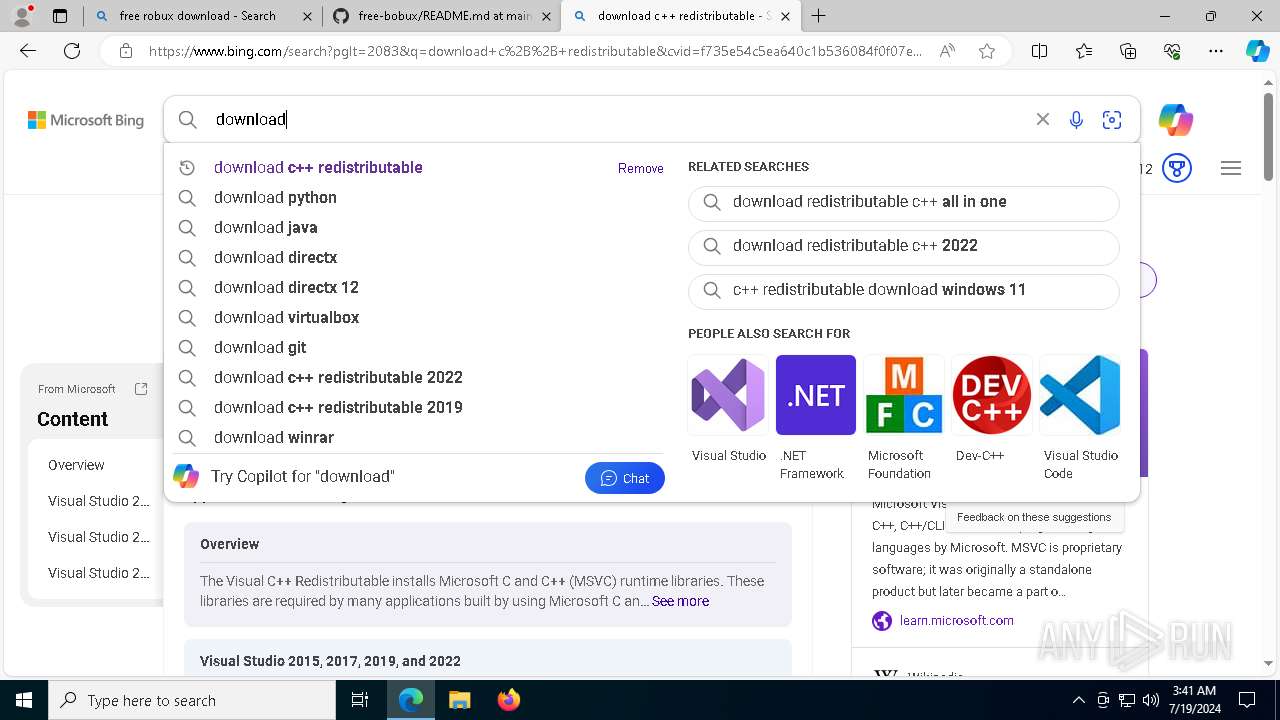Viewport: 1280px width, 720px height.
Task: Open visual search camera icon
Action: click(x=1112, y=120)
